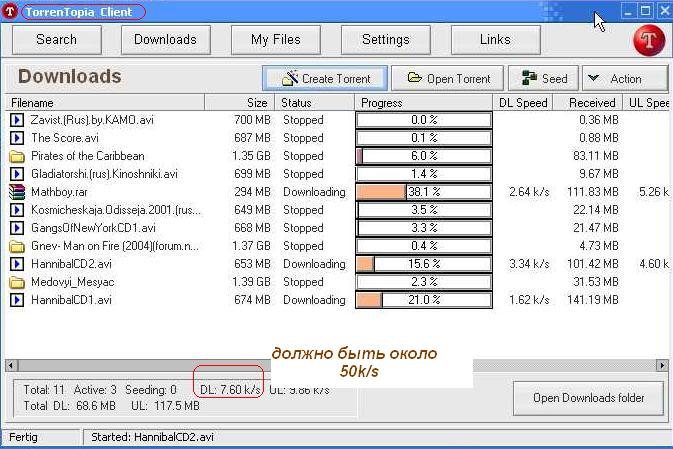Screen dimensions: 673x449
Task: Open the Search tab
Action: pyautogui.click(x=57, y=40)
